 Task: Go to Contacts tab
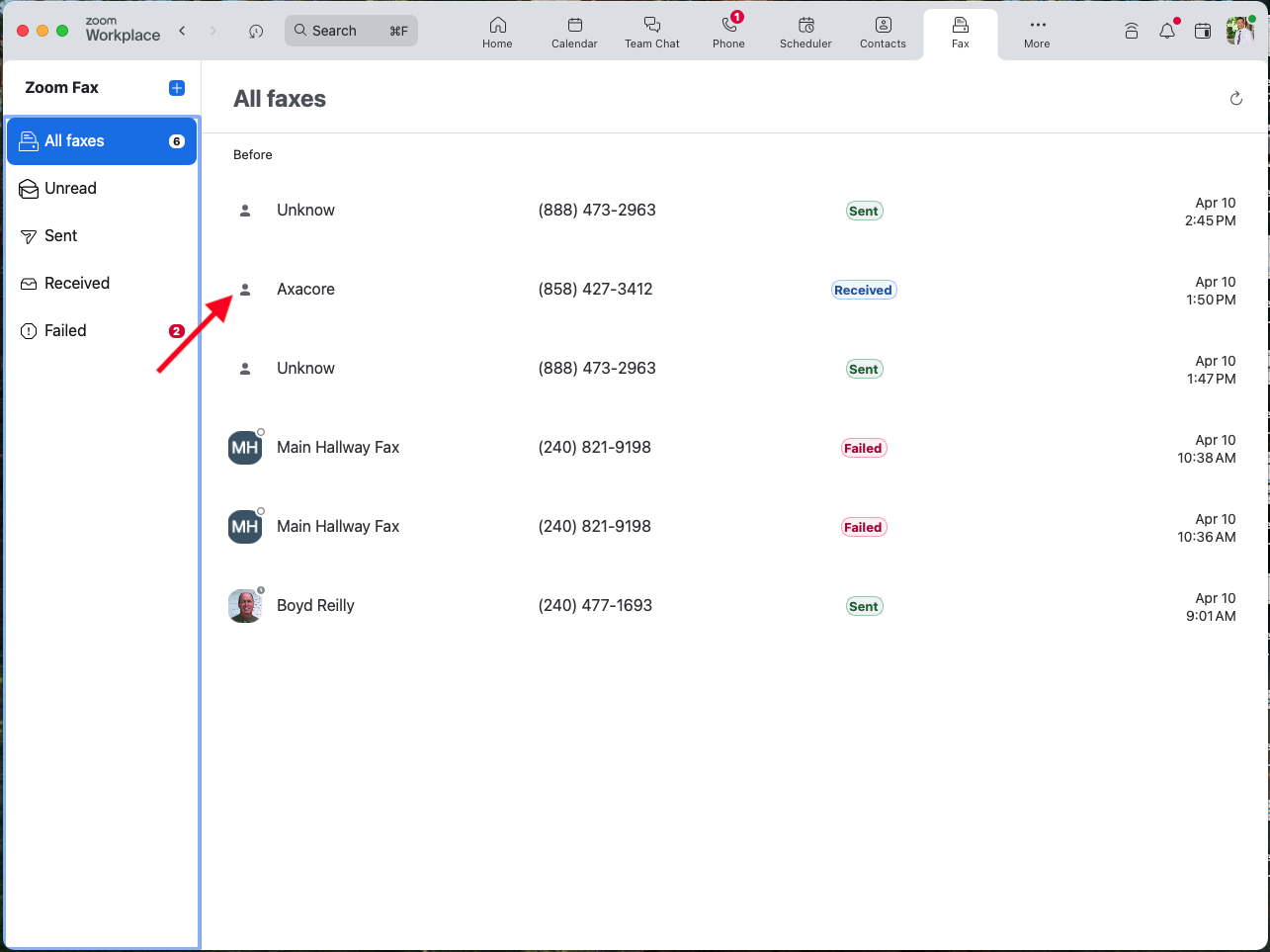[x=883, y=33]
